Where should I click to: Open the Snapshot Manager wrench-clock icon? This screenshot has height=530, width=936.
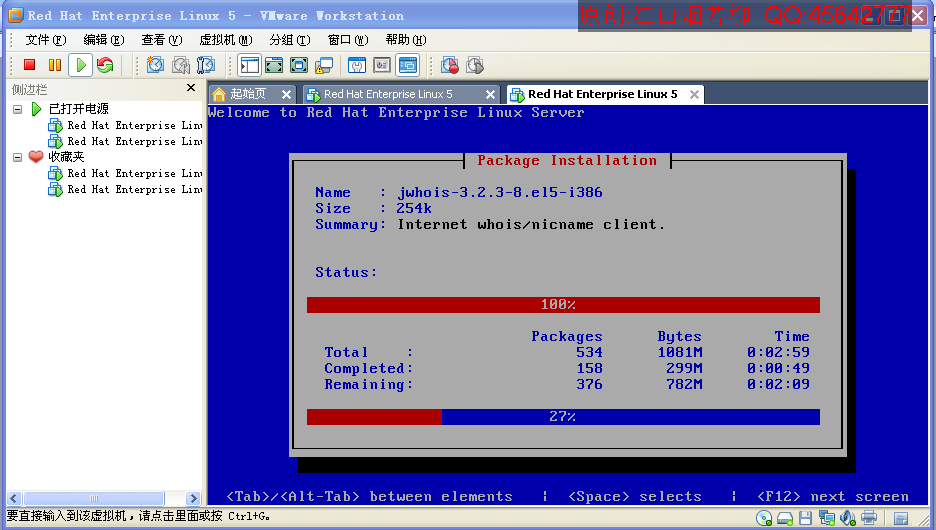pyautogui.click(x=206, y=64)
